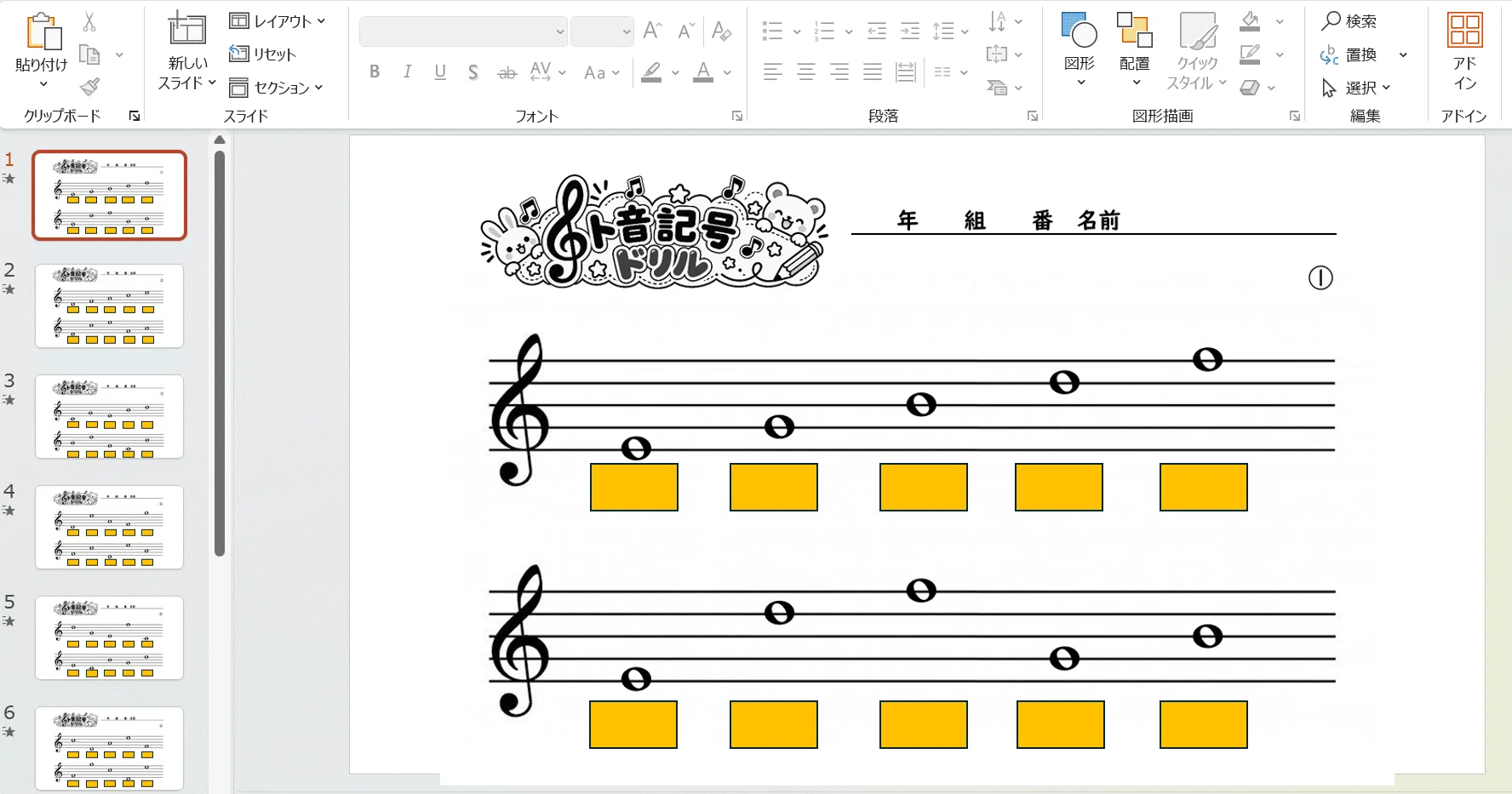Viewport: 1512px width, 794px height.
Task: Decrease font size with the smaller A icon
Action: click(x=686, y=31)
